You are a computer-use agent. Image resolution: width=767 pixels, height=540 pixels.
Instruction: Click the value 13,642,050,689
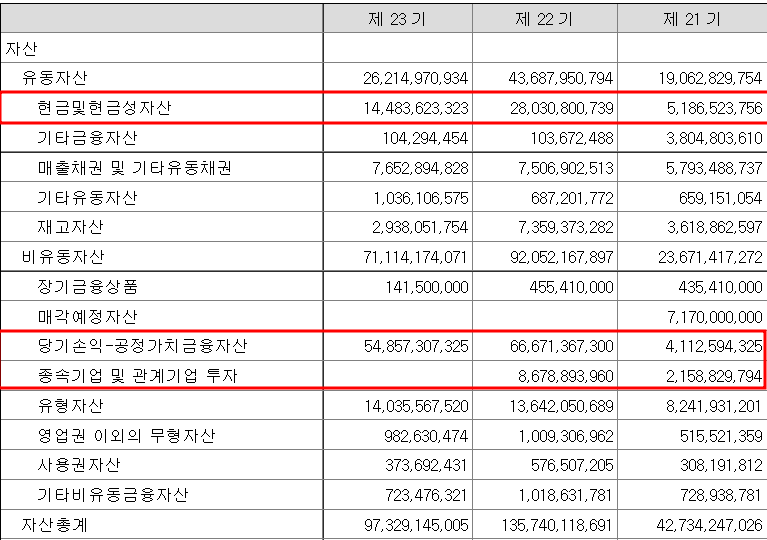[x=561, y=406]
